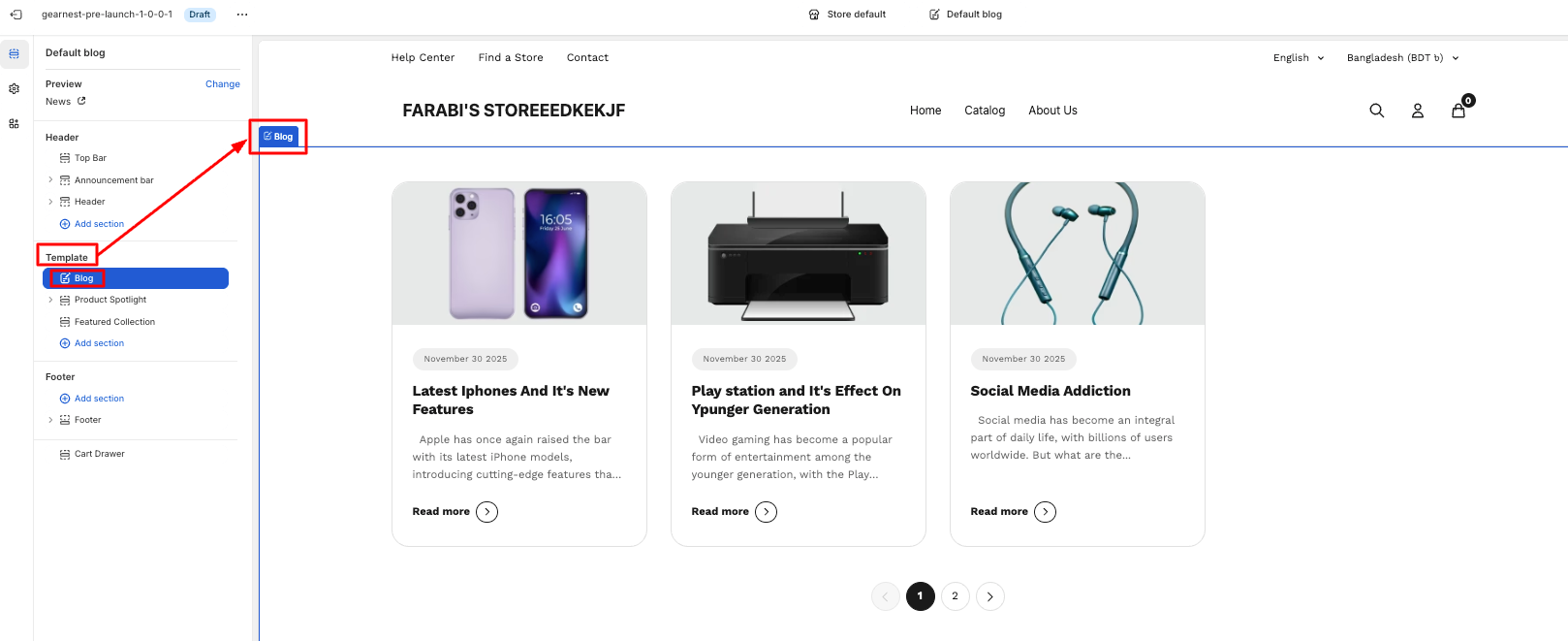Go to next page with pagination arrow
Image resolution: width=1568 pixels, height=641 pixels.
coord(989,596)
